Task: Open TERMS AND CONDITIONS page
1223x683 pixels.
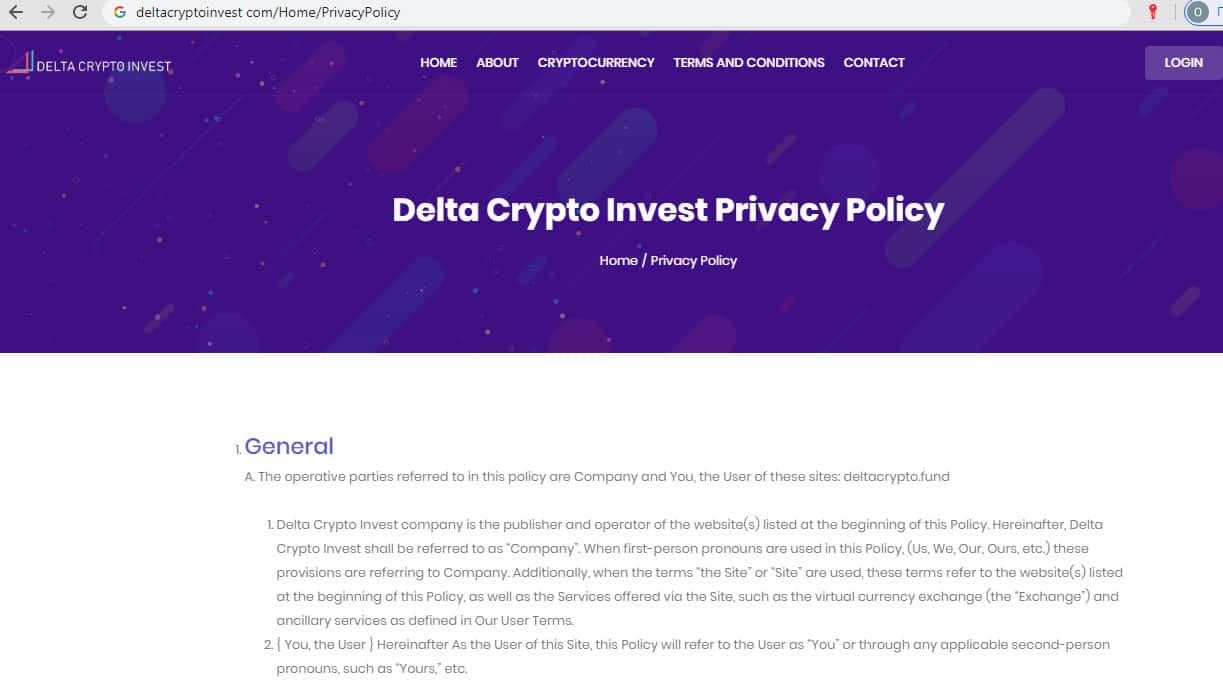Action: coord(749,62)
